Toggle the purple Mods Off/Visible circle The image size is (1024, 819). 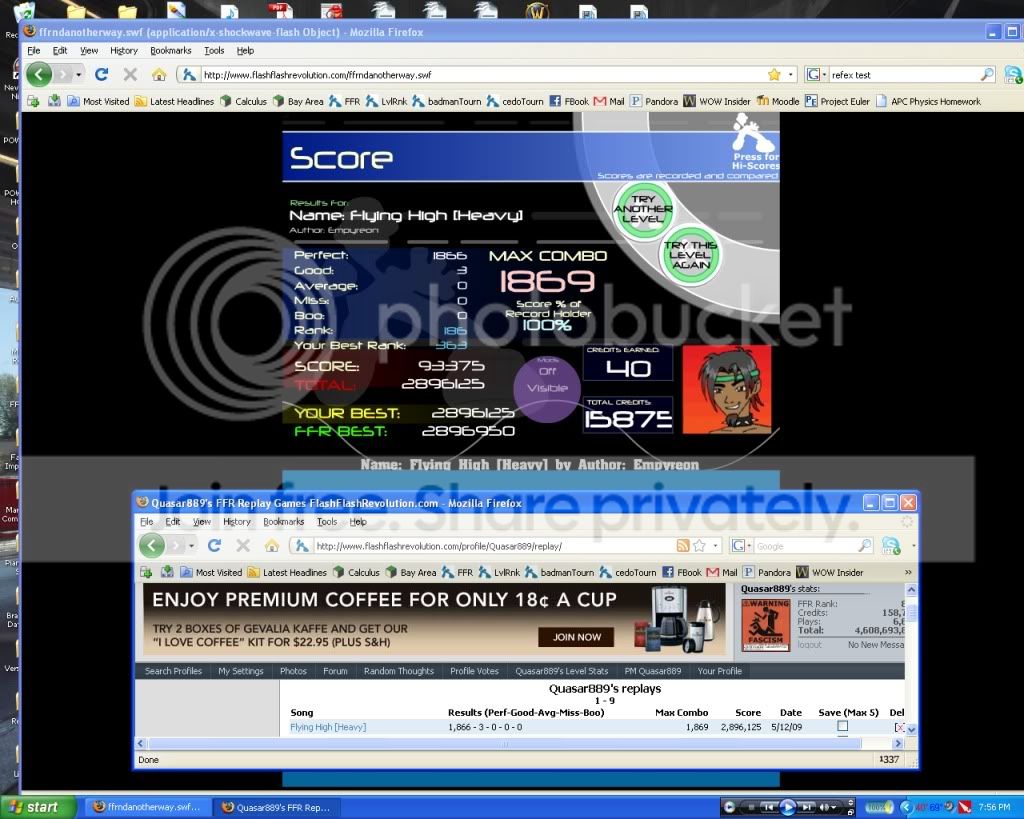(547, 381)
